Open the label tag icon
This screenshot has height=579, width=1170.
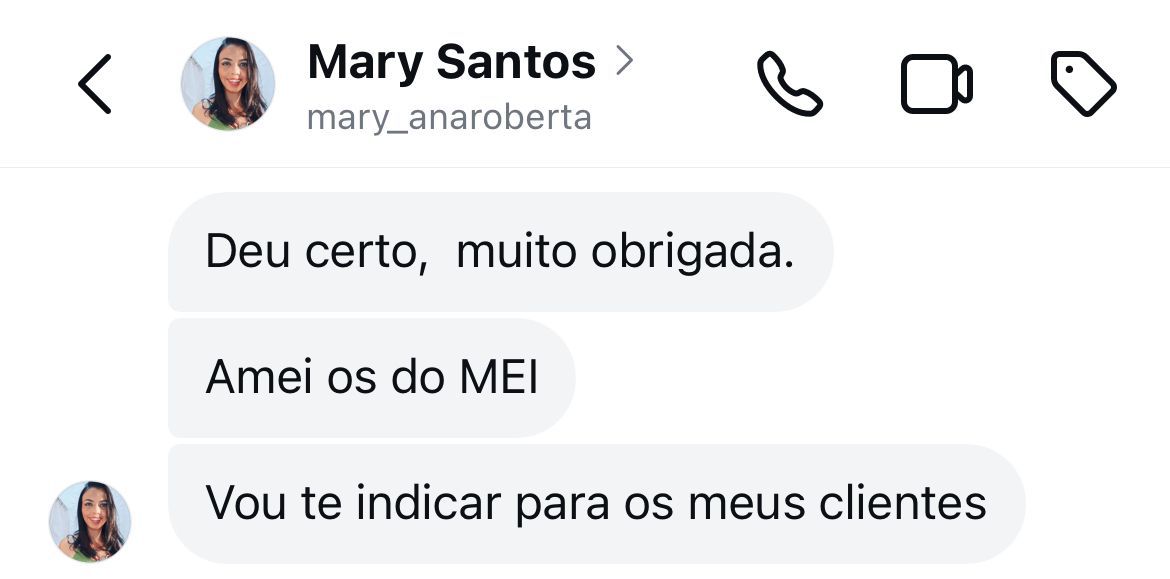pyautogui.click(x=1083, y=84)
